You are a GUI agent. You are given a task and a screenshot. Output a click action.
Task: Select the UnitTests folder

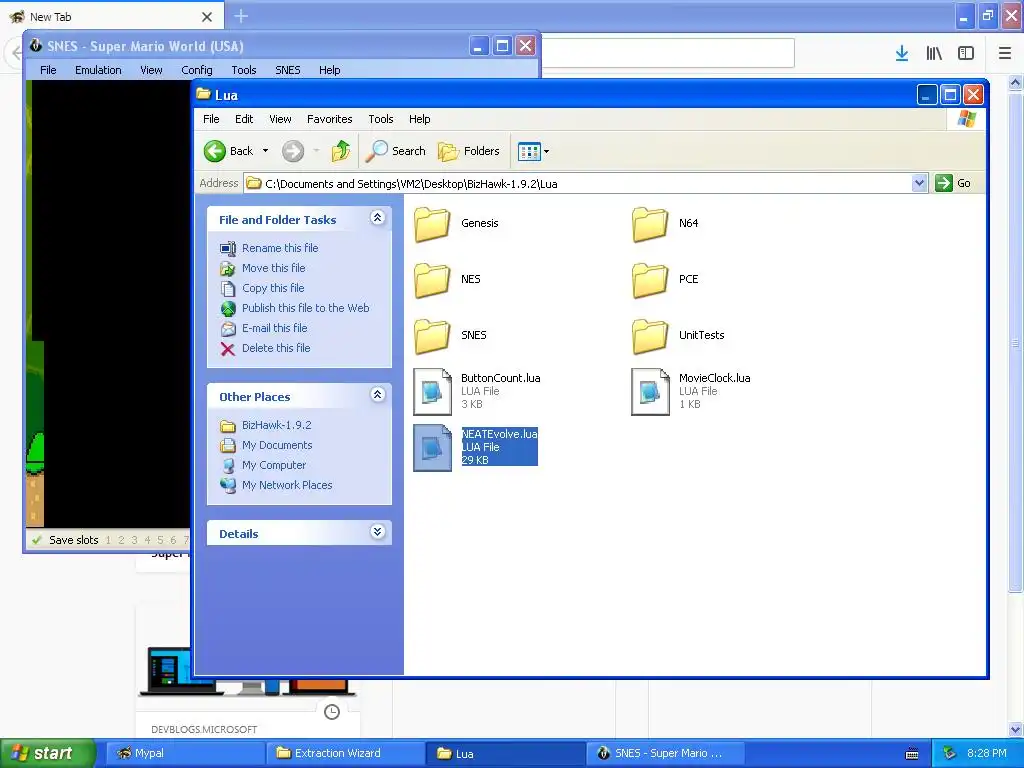[x=679, y=336]
